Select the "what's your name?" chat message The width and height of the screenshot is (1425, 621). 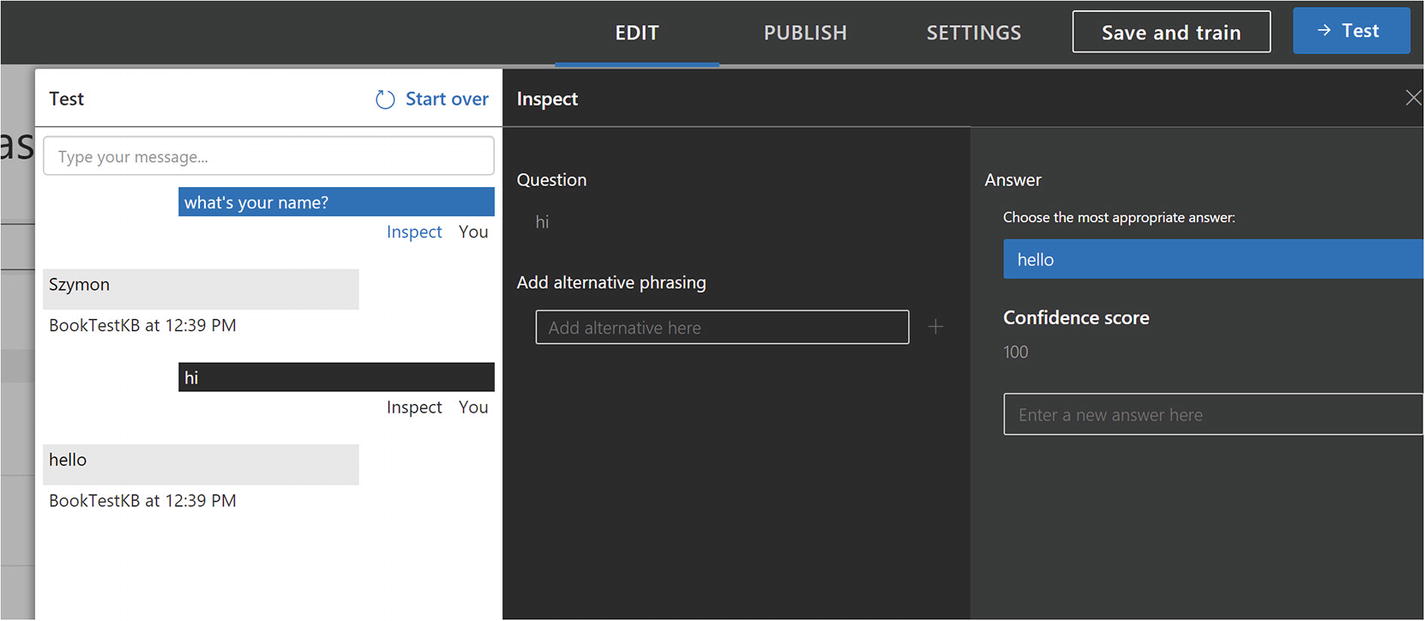336,202
